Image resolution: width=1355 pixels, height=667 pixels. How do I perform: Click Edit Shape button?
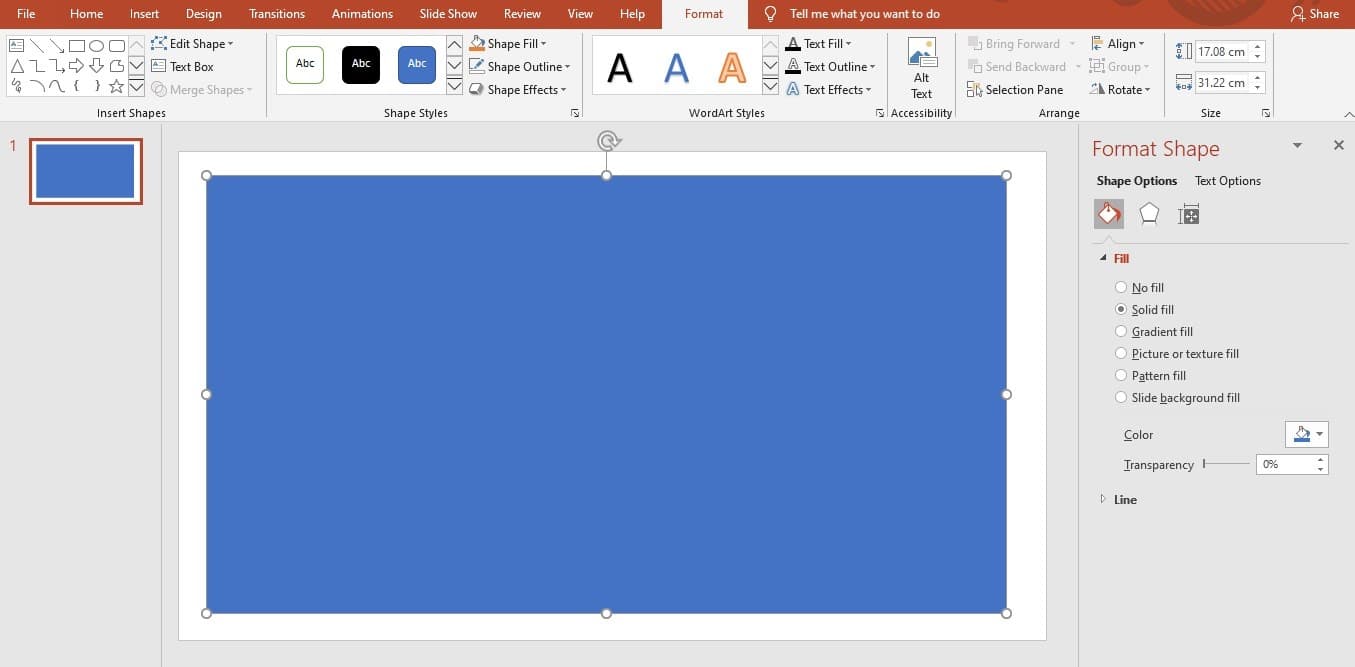pos(192,44)
